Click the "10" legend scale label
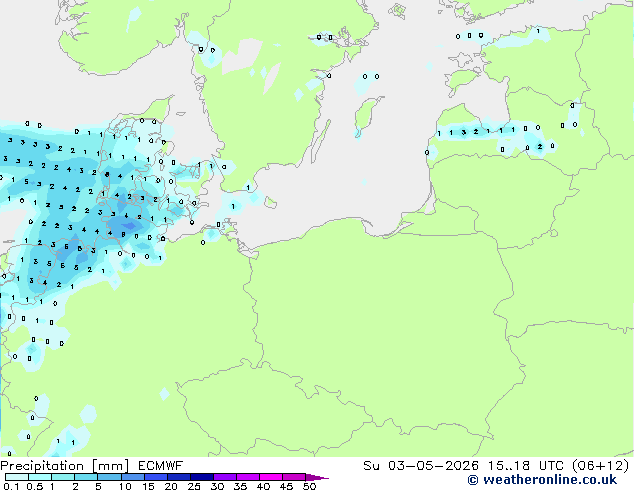 click(125, 486)
